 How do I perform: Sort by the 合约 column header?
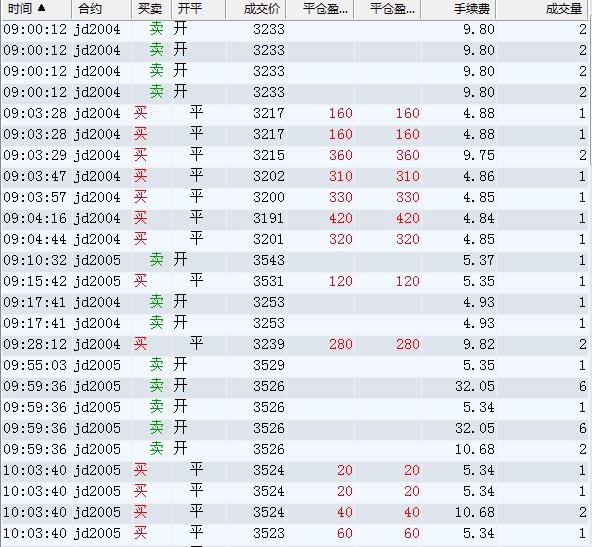101,9
